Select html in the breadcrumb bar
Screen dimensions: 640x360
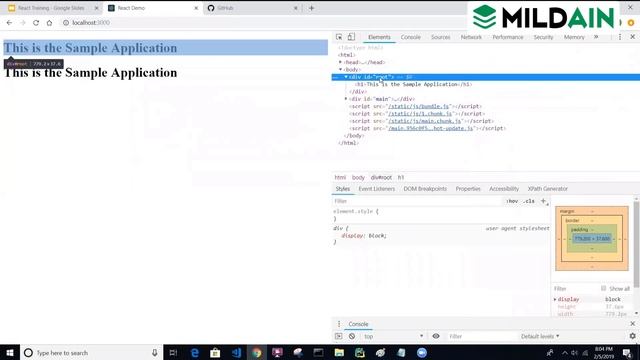340,178
